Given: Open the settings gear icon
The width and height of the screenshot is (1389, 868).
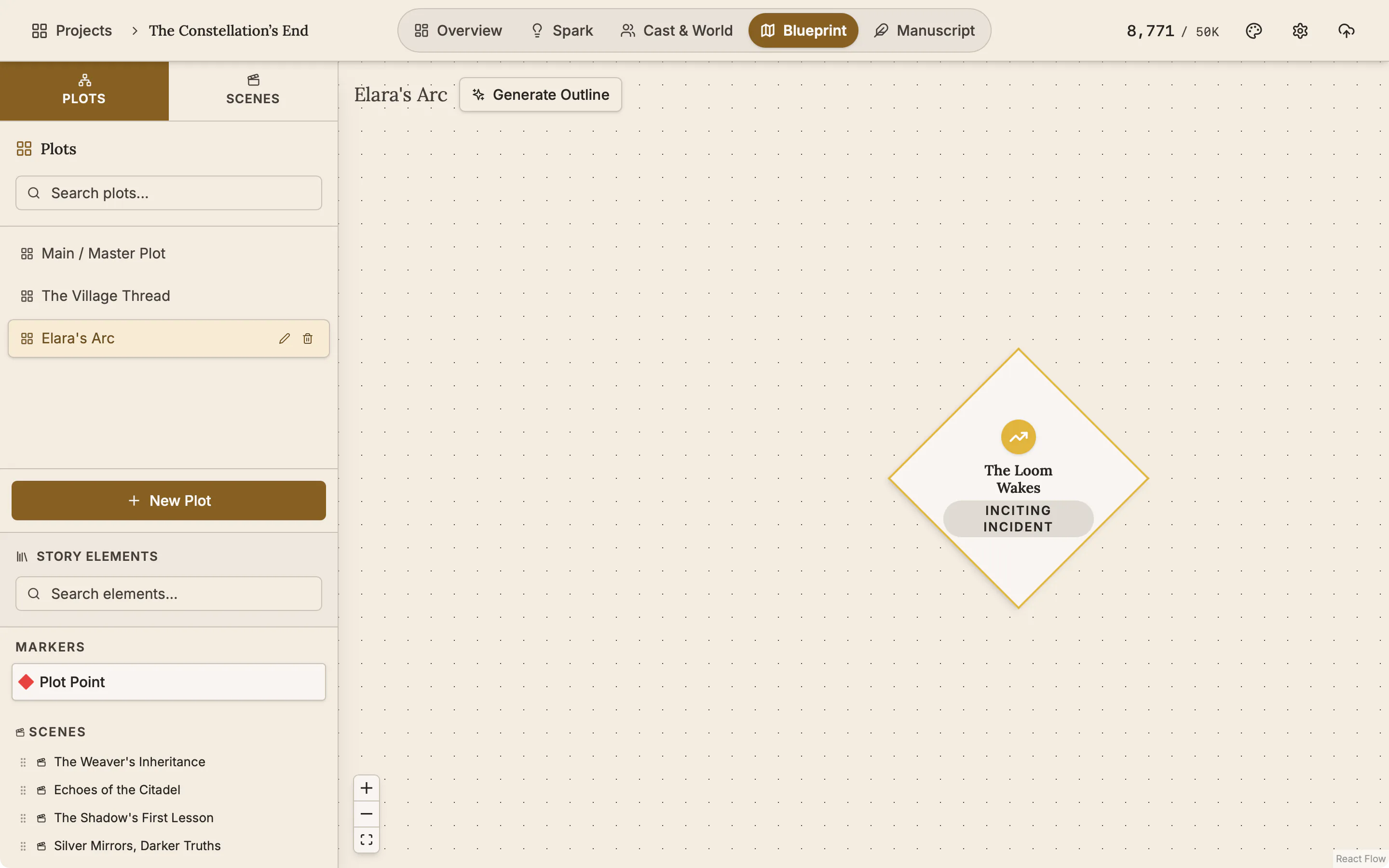Looking at the screenshot, I should tap(1300, 30).
